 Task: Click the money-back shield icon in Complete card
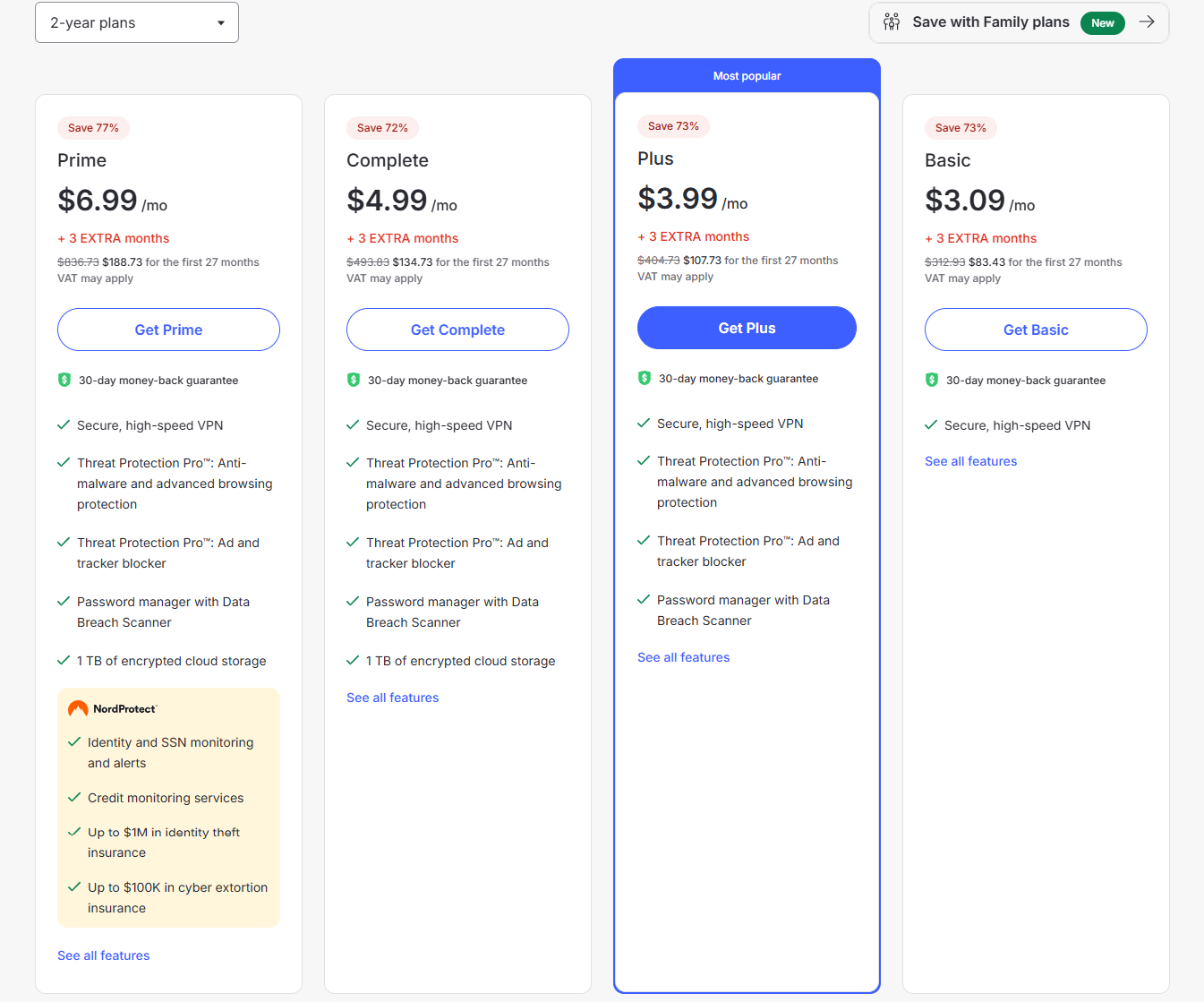click(x=354, y=380)
